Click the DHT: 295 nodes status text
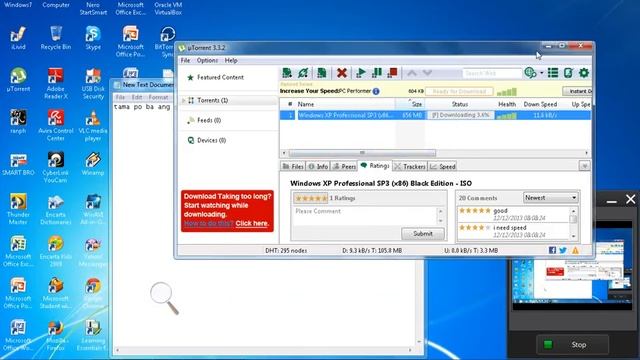The height and width of the screenshot is (360, 640). pos(286,251)
